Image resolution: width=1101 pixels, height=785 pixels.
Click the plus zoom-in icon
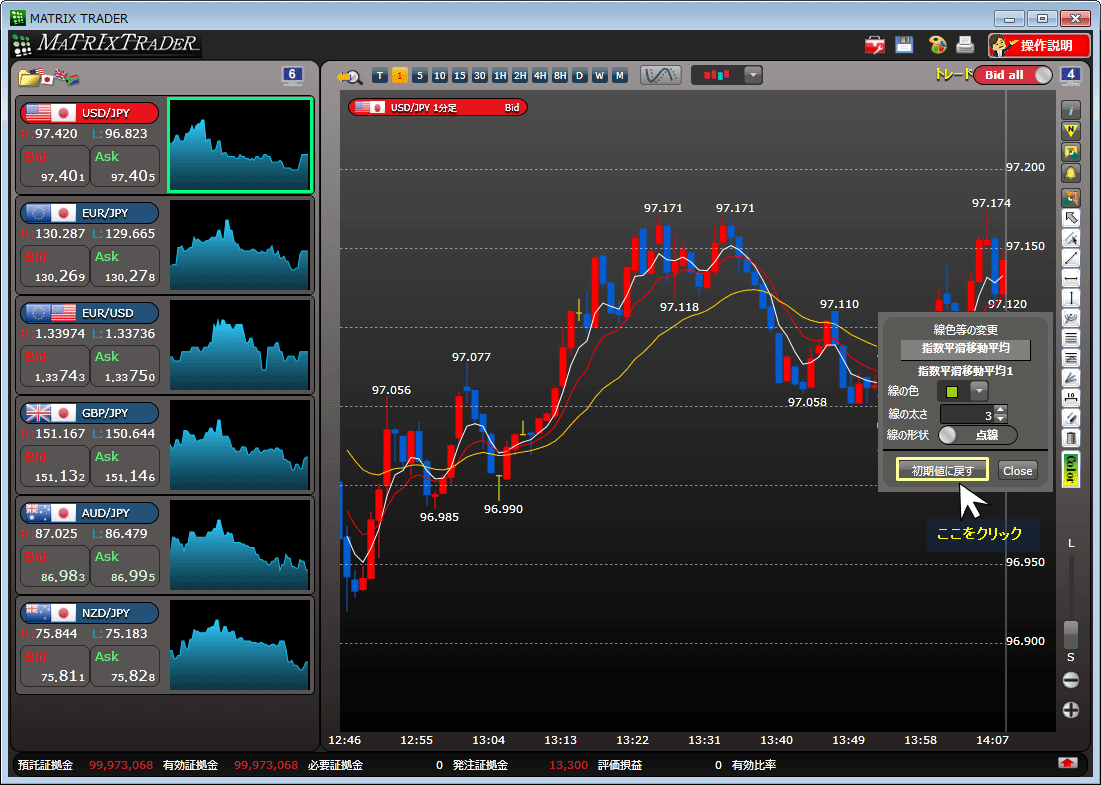point(1071,710)
